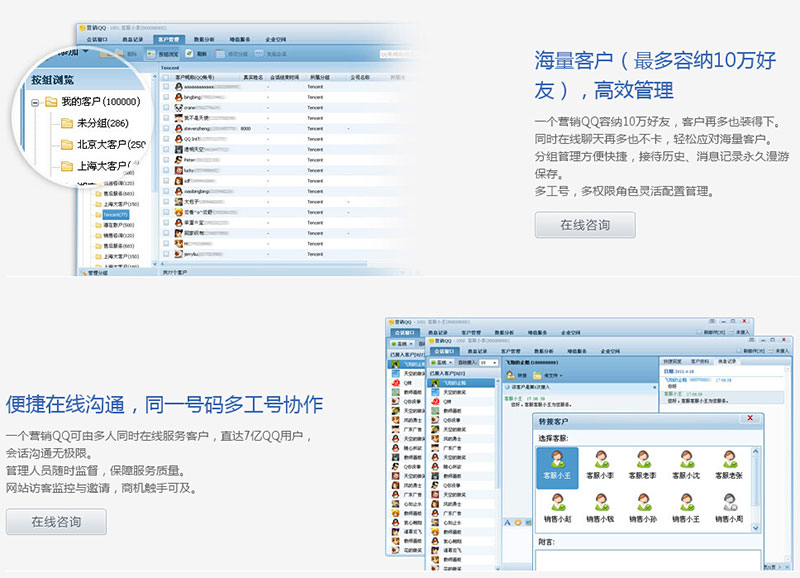Select agent 客服小李 in transfer dialog
The width and height of the screenshot is (800, 578).
pyautogui.click(x=601, y=466)
